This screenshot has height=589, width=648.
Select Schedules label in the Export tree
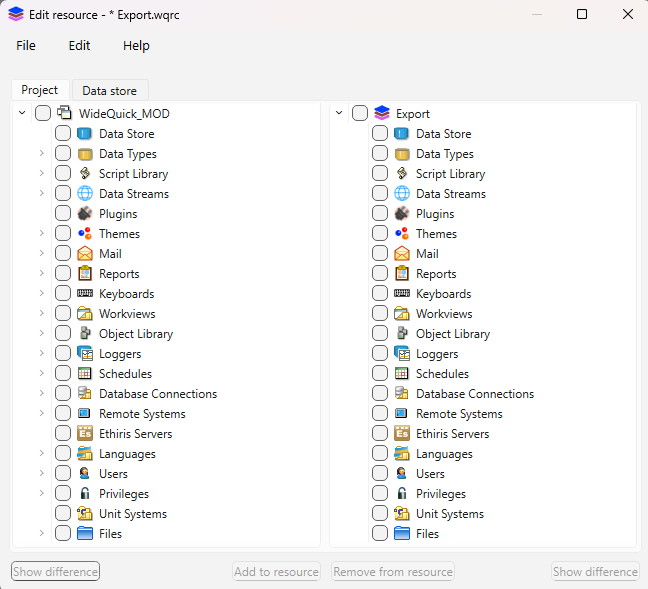coord(442,374)
